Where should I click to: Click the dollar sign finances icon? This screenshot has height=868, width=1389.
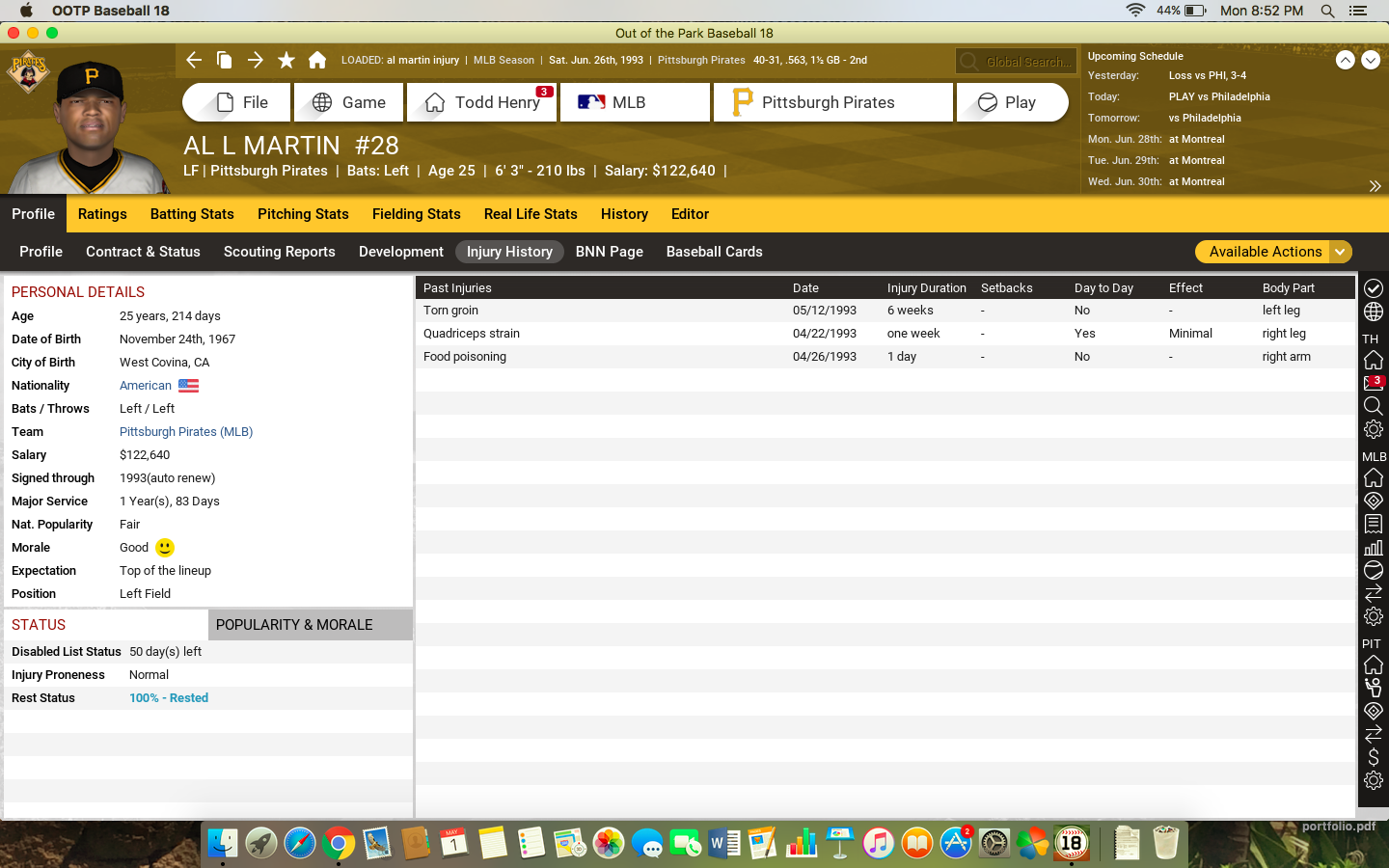click(x=1374, y=757)
